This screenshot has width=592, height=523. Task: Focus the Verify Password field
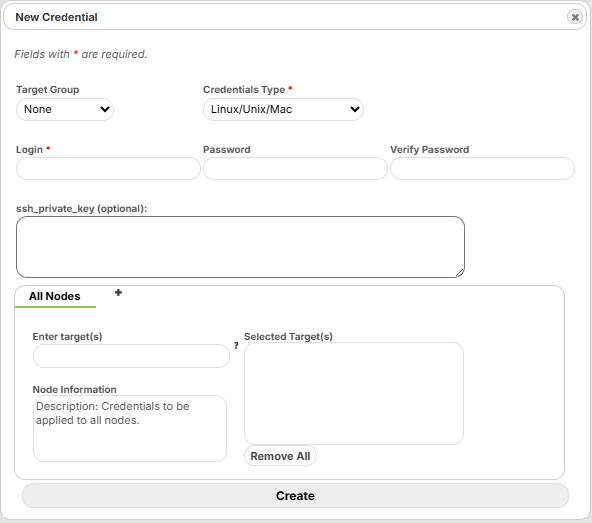coord(482,169)
